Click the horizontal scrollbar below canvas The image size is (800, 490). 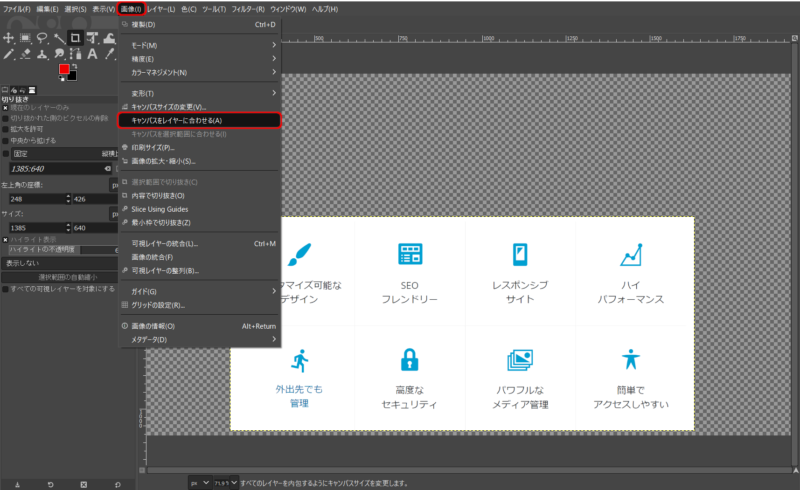(468, 470)
